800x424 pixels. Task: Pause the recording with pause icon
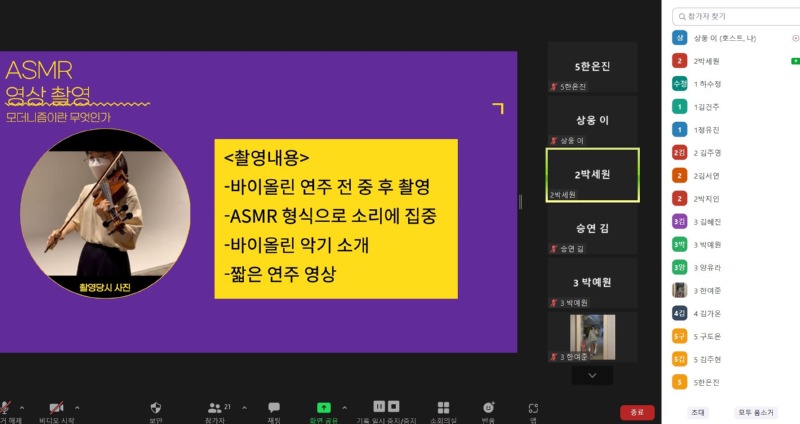[x=379, y=406]
